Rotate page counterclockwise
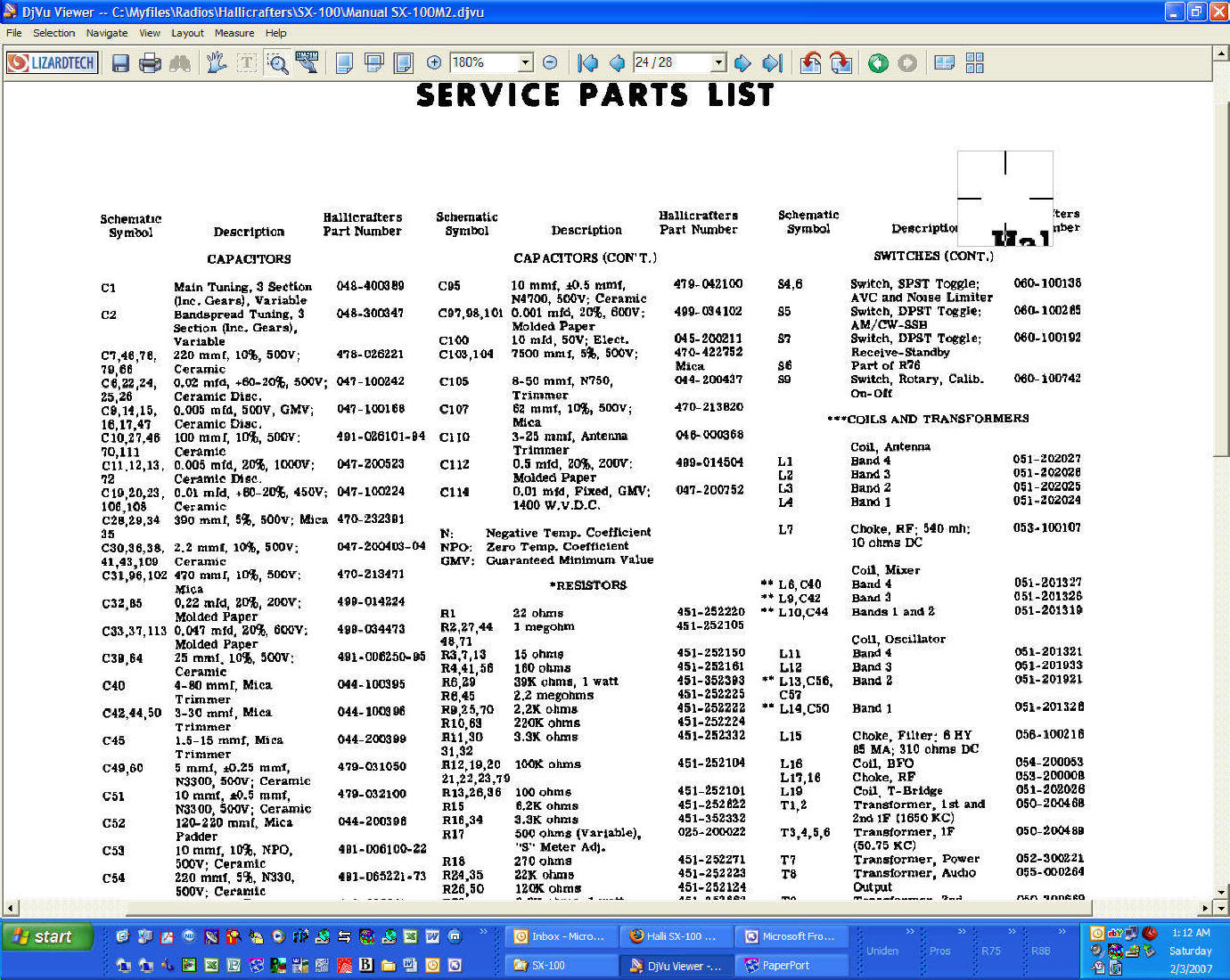 point(810,63)
